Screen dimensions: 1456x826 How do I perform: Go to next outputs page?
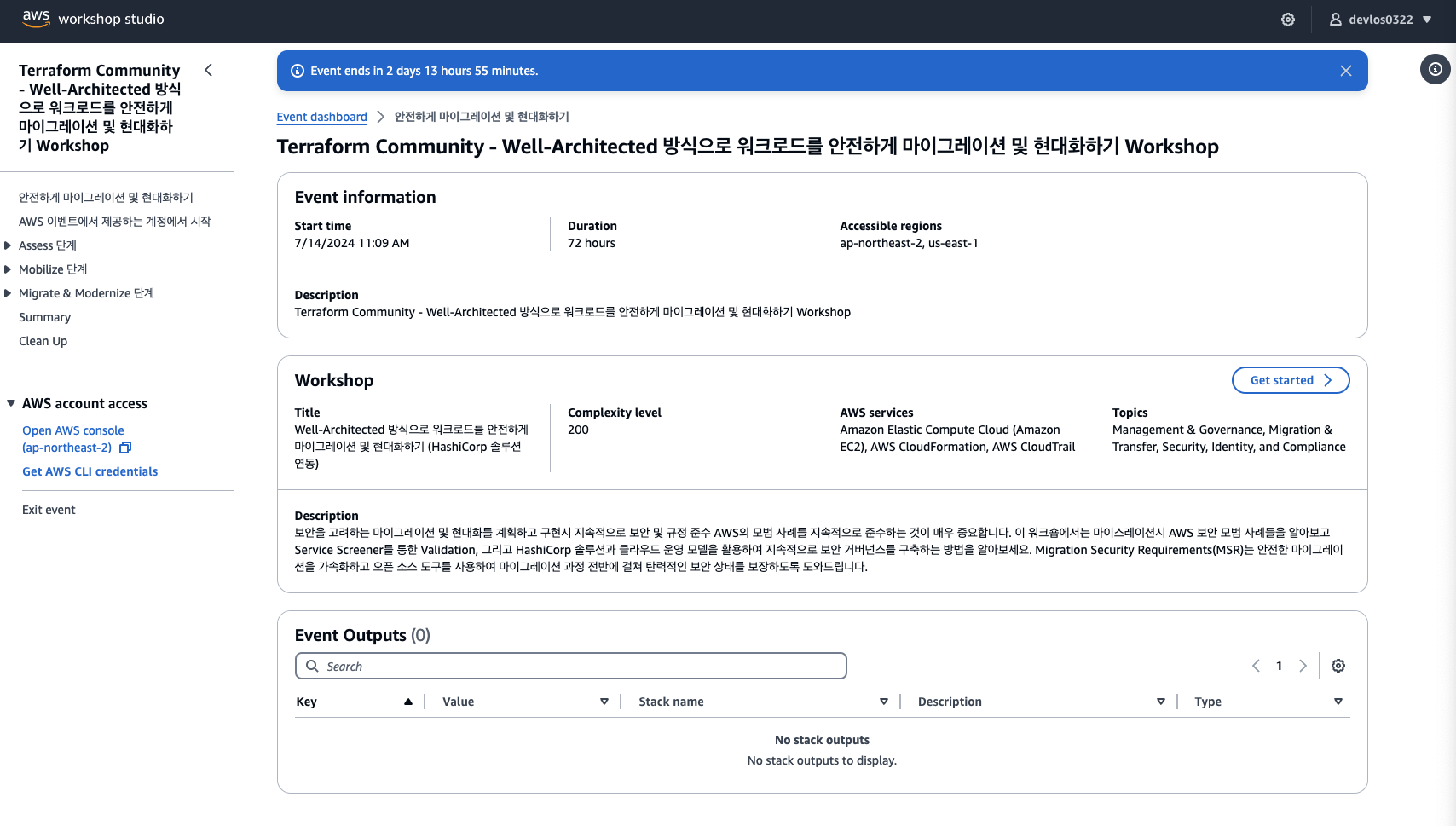pos(1303,666)
